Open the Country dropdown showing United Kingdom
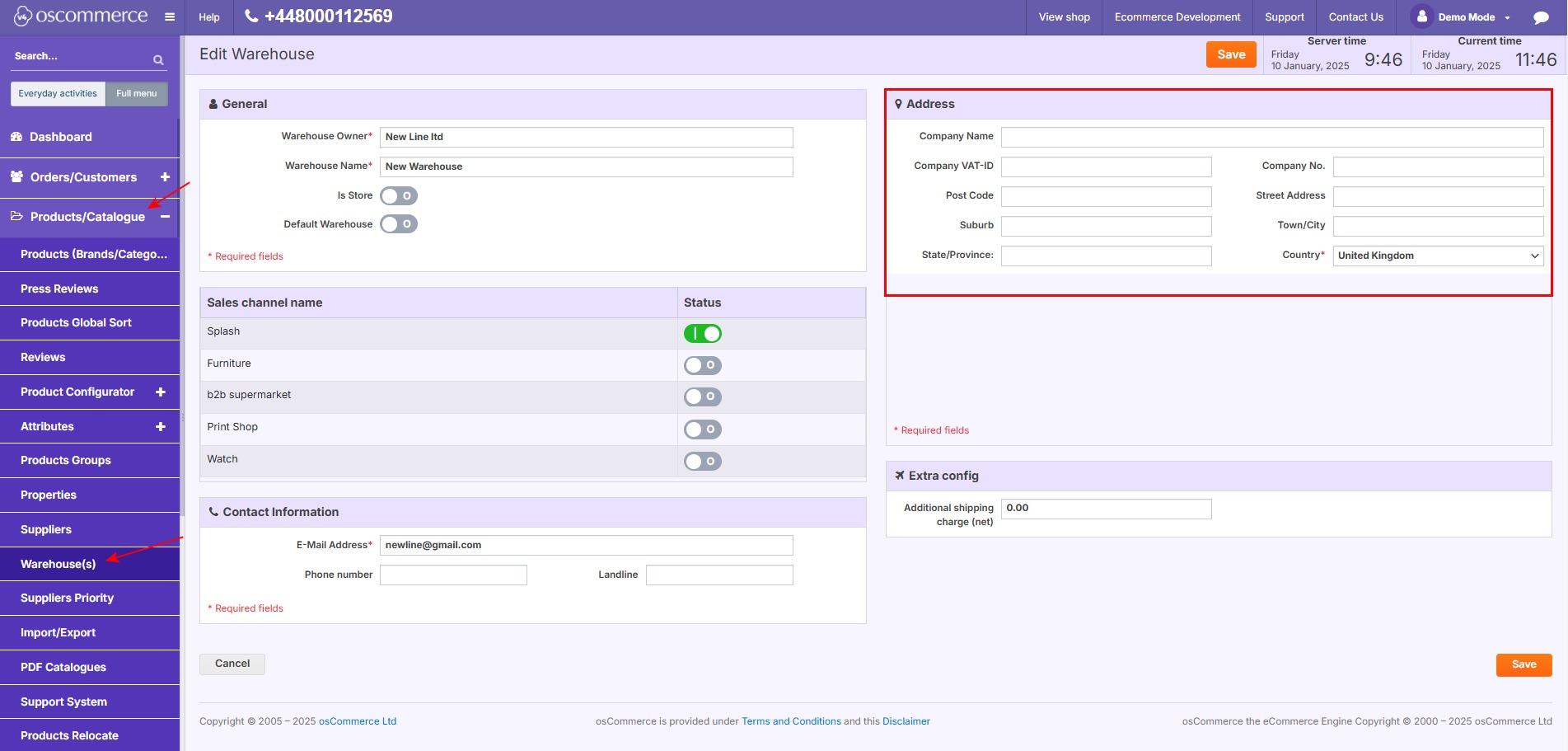This screenshot has width=1568, height=751. 1438,256
